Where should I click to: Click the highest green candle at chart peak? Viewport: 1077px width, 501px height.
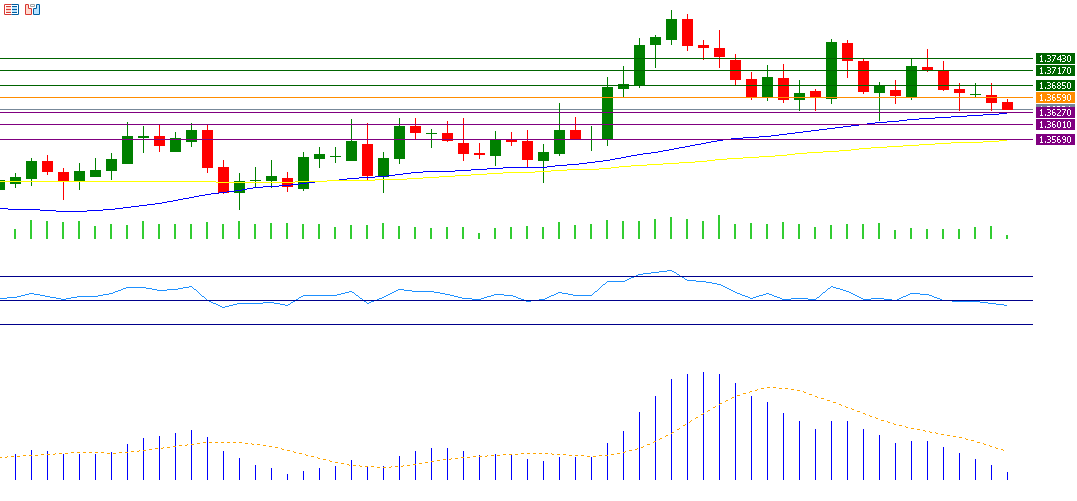point(671,29)
